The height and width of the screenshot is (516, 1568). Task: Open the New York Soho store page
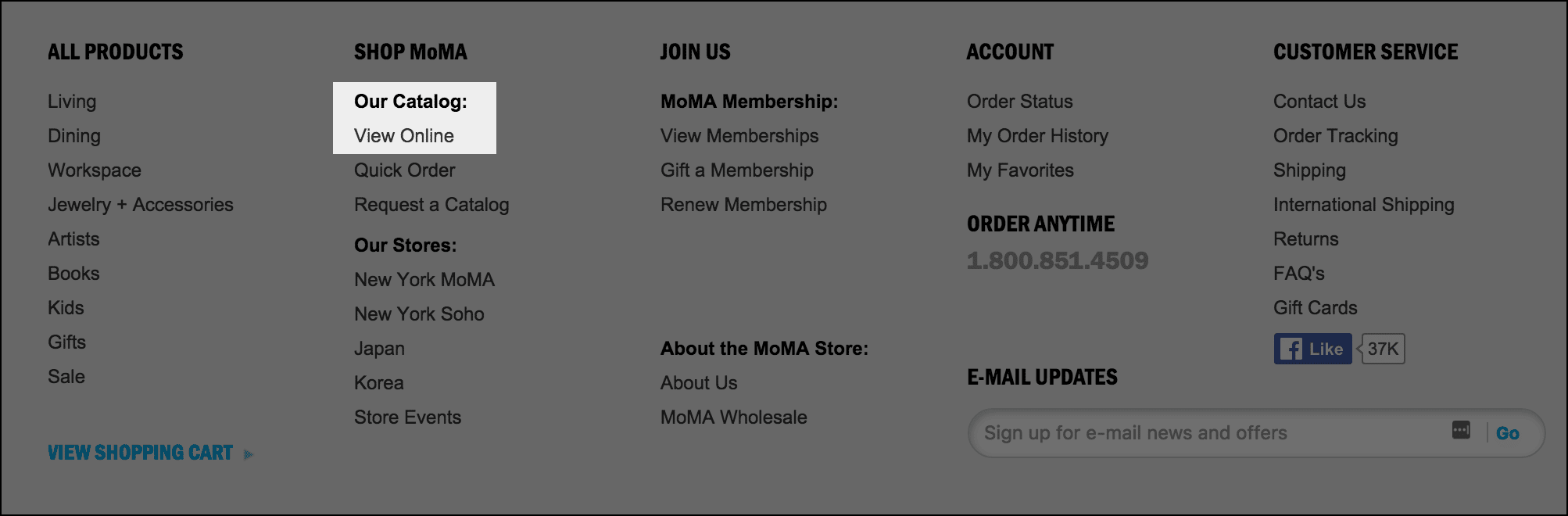pyautogui.click(x=419, y=314)
